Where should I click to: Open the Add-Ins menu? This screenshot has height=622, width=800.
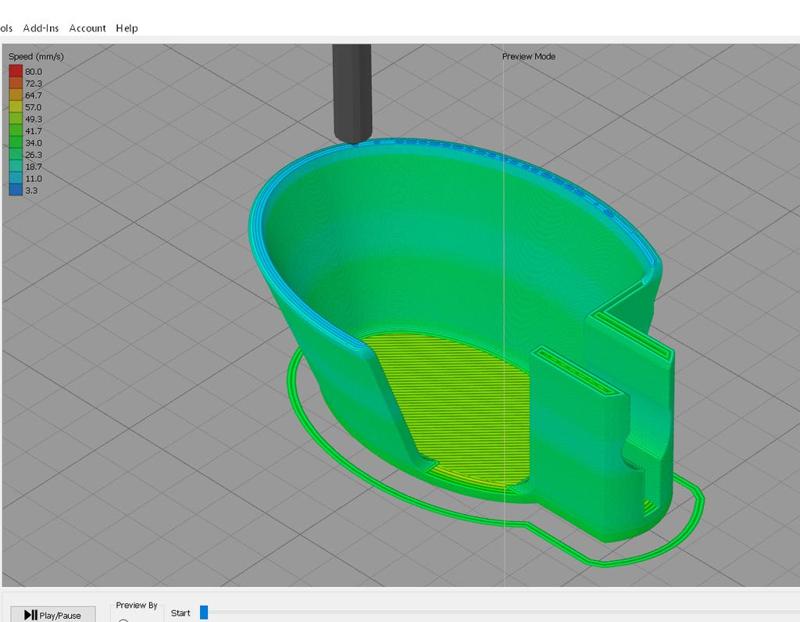point(42,28)
